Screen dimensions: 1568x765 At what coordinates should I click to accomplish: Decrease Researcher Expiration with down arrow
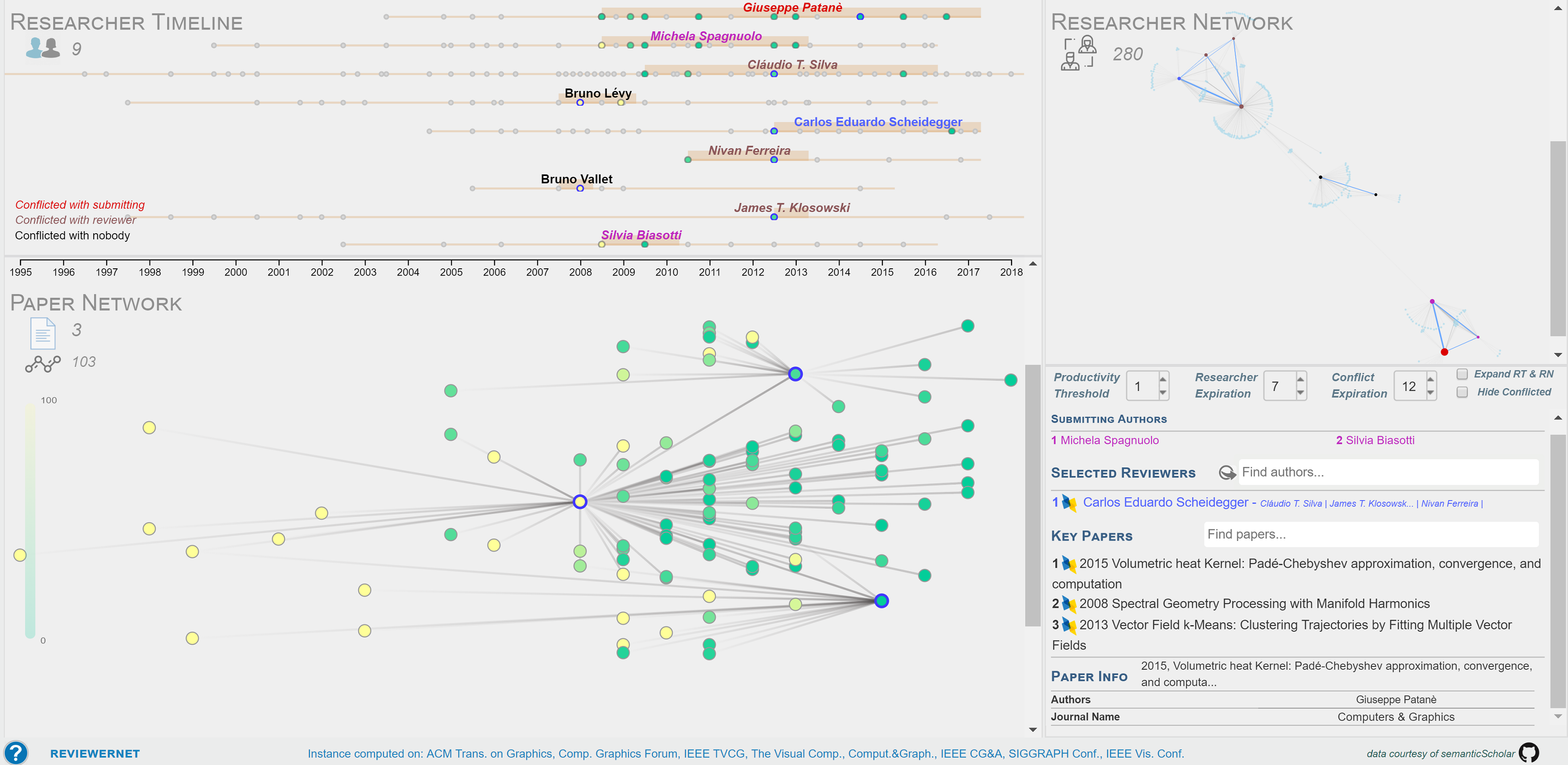click(1300, 393)
